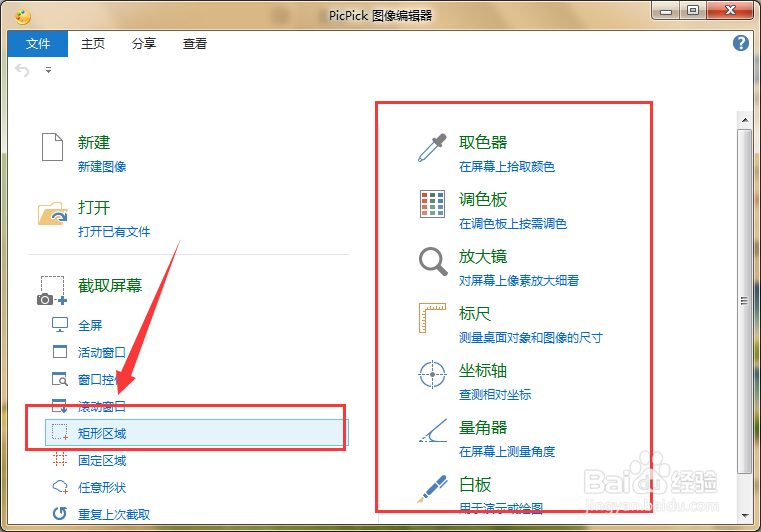Image resolution: width=761 pixels, height=532 pixels.
Task: Click the Fixed Region icon
Action: pyautogui.click(x=60, y=459)
